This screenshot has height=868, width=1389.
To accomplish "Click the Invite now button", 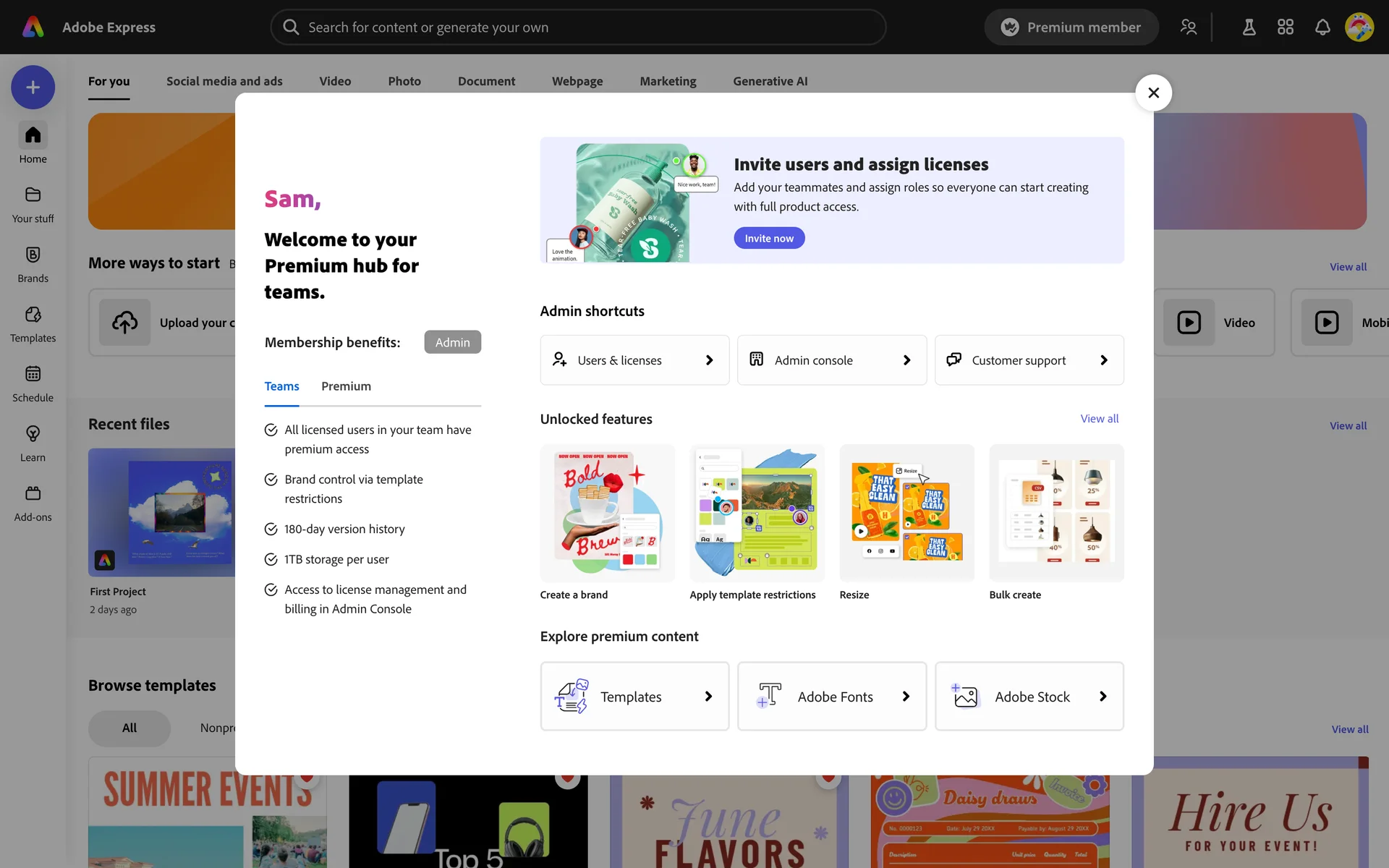I will [x=769, y=238].
